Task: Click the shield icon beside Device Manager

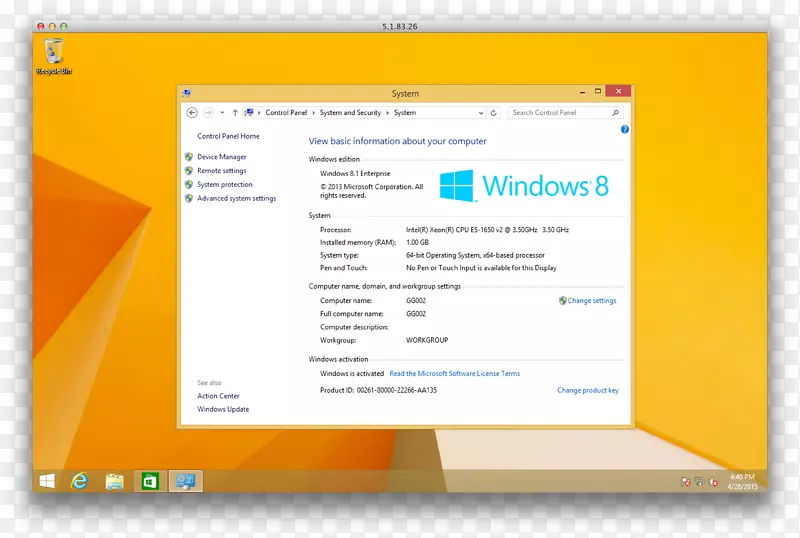Action: point(189,157)
